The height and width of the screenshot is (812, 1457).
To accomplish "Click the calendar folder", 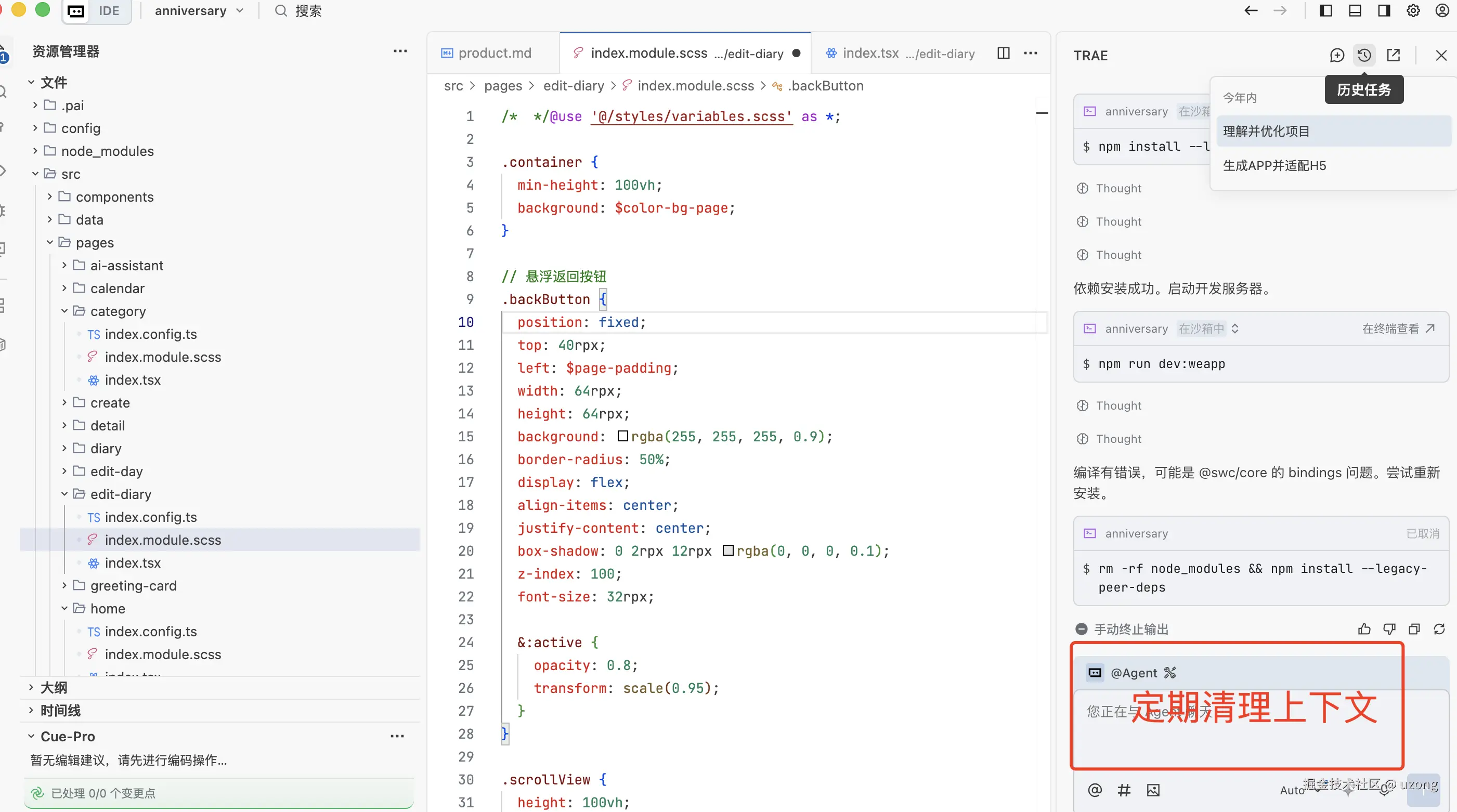I will coord(117,289).
